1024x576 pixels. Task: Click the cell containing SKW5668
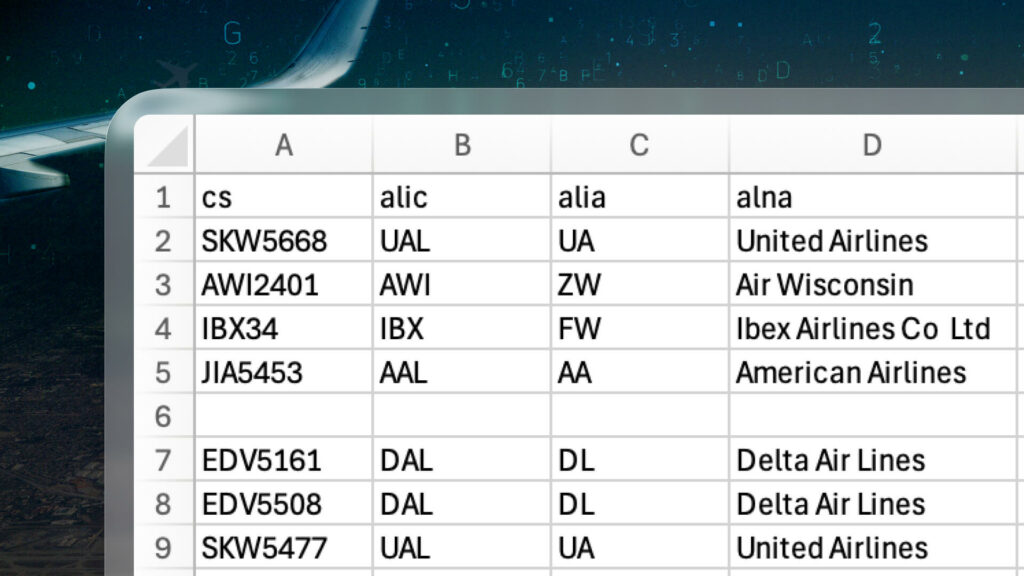tap(283, 241)
